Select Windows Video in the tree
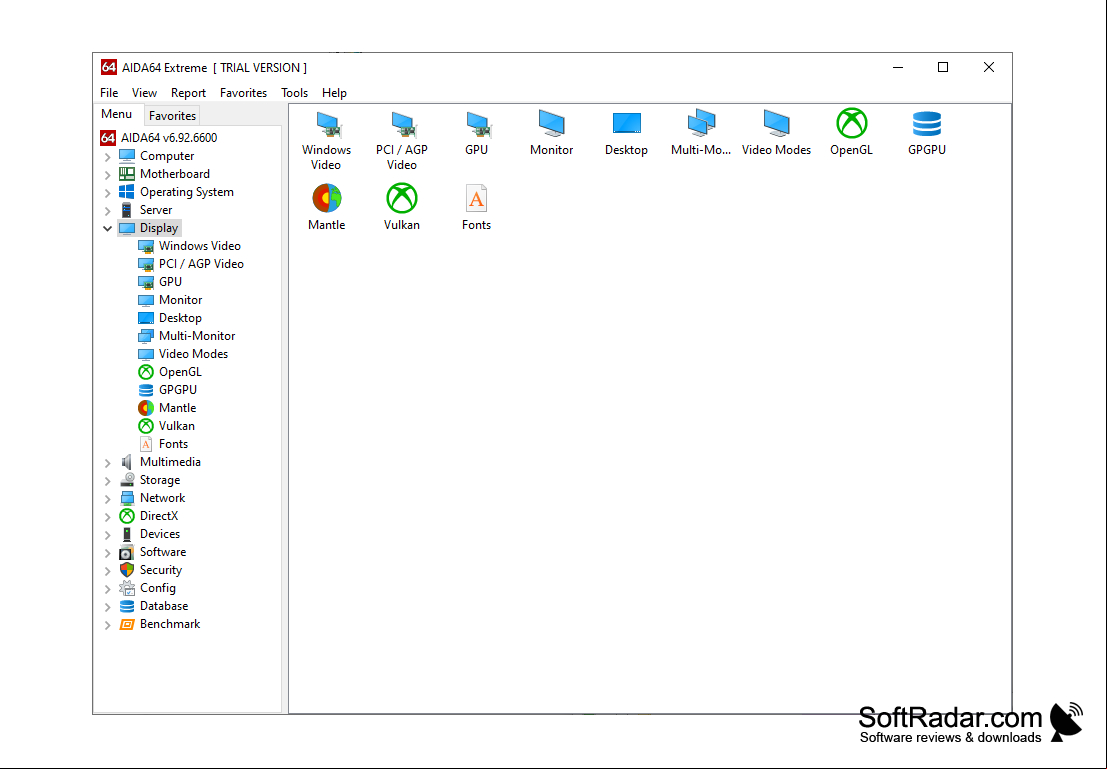Viewport: 1107px width, 769px height. 190,246
